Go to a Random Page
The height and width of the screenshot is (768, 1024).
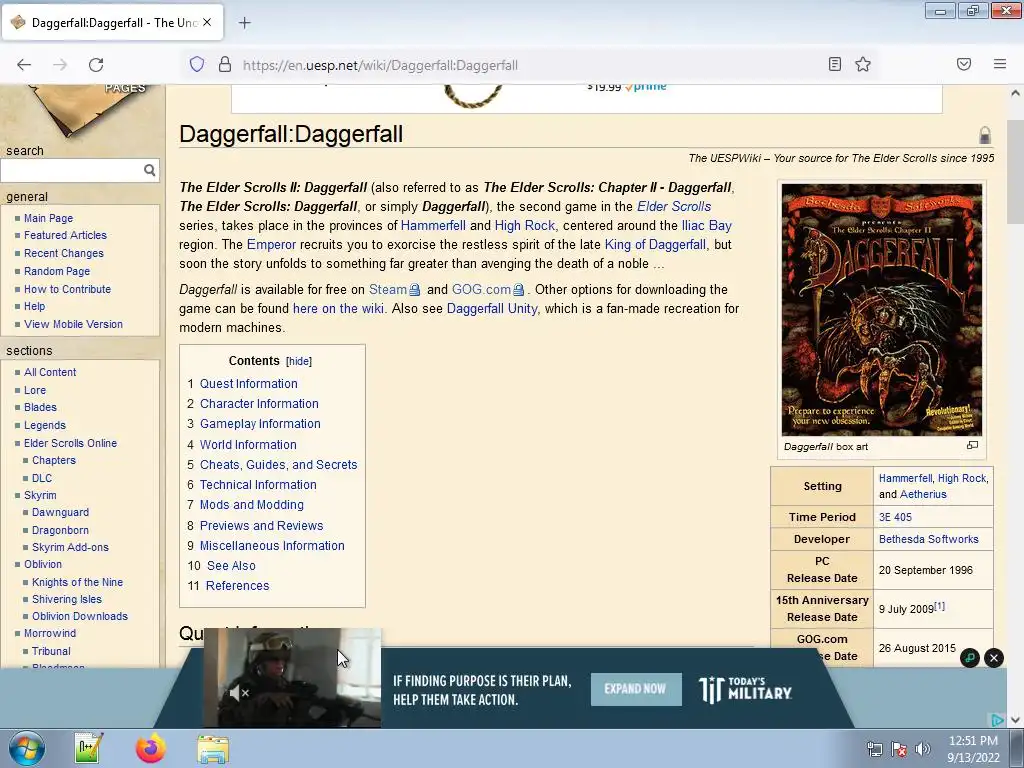pos(57,271)
